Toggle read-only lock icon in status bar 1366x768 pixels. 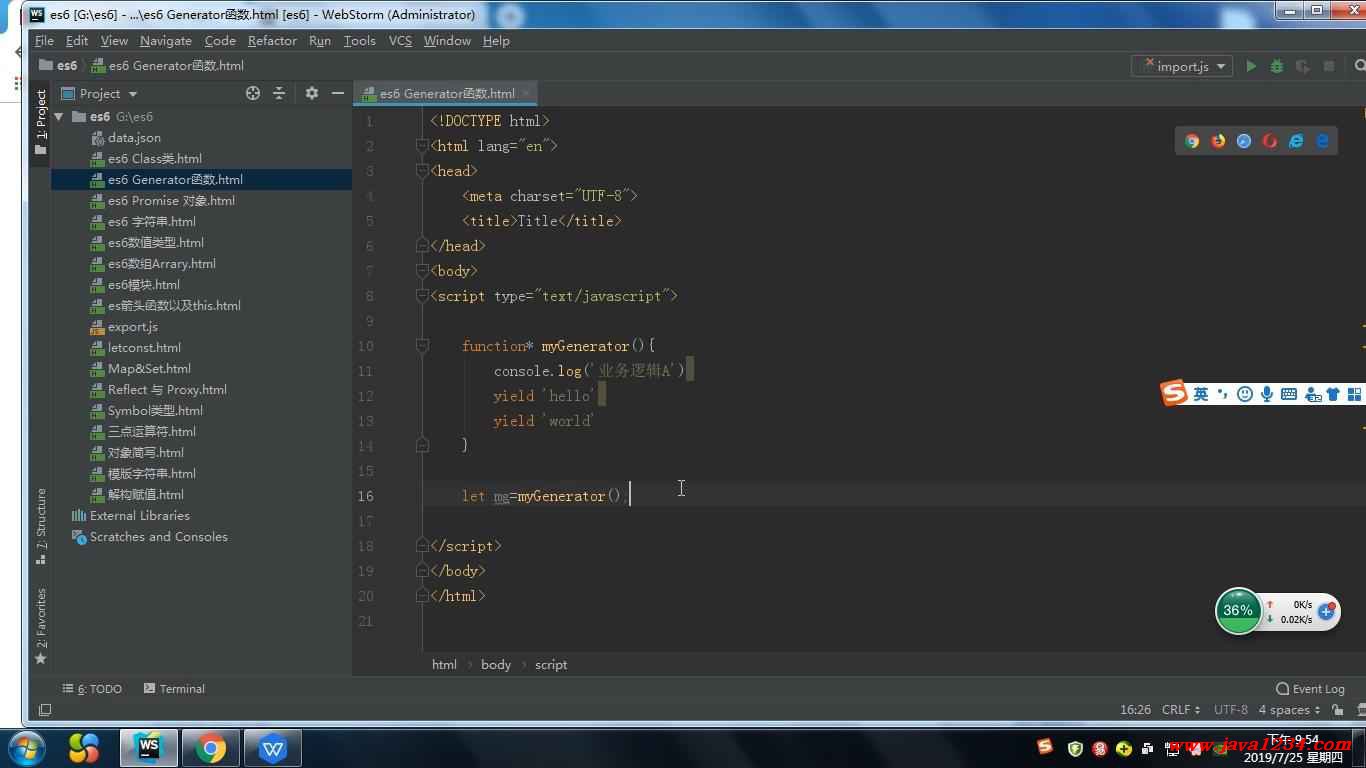tap(1336, 710)
